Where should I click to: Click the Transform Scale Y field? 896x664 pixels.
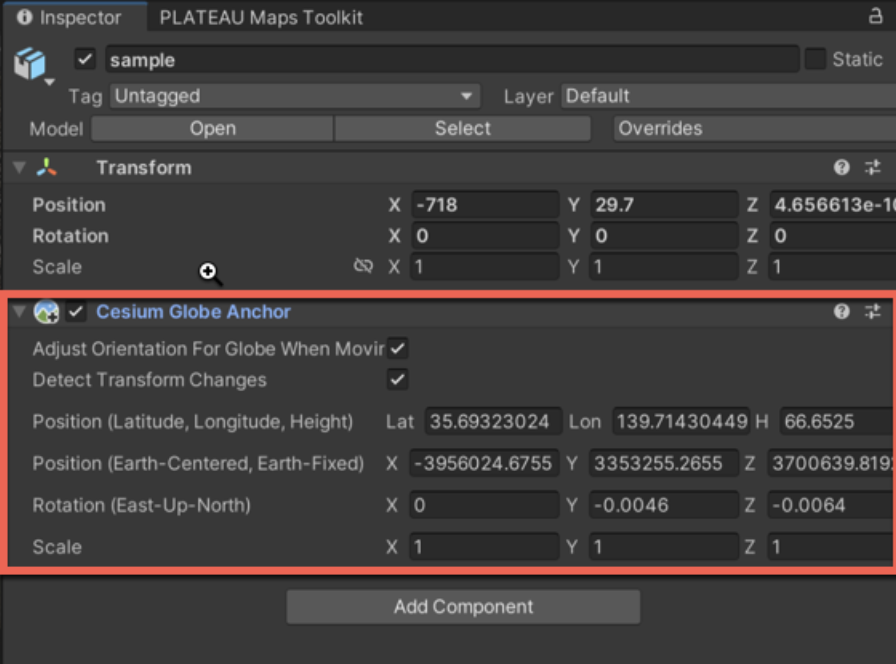664,266
